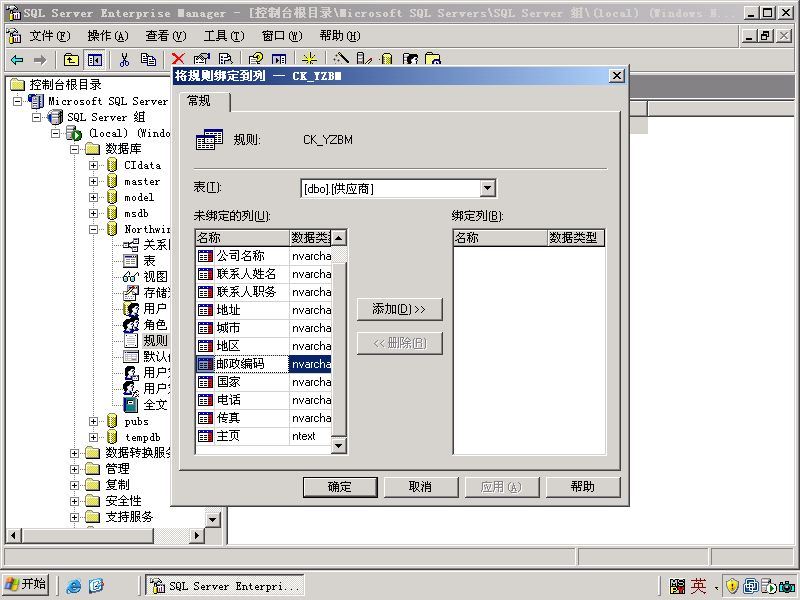Click the Back arrow toolbar icon
The width and height of the screenshot is (800, 600).
17,60
